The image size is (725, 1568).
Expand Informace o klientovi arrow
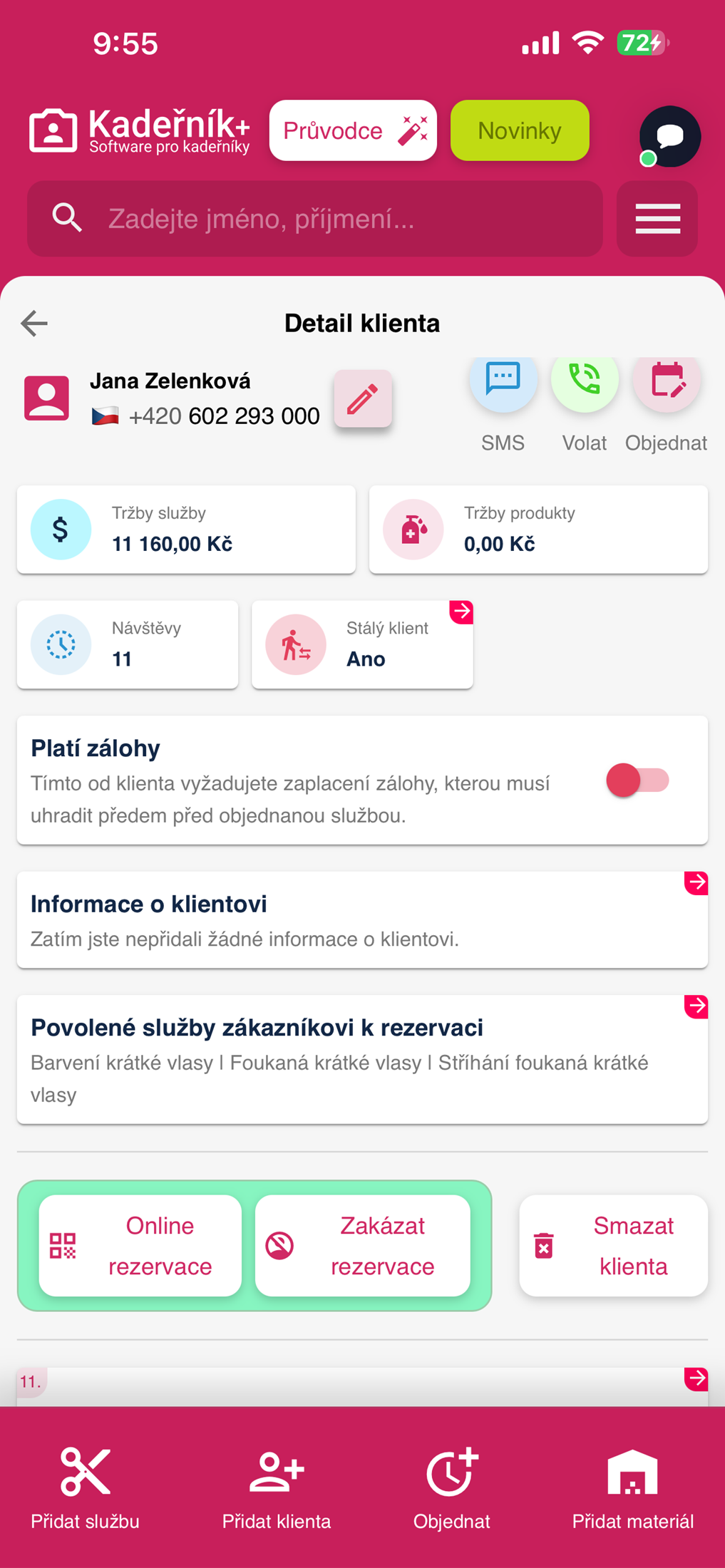click(696, 882)
